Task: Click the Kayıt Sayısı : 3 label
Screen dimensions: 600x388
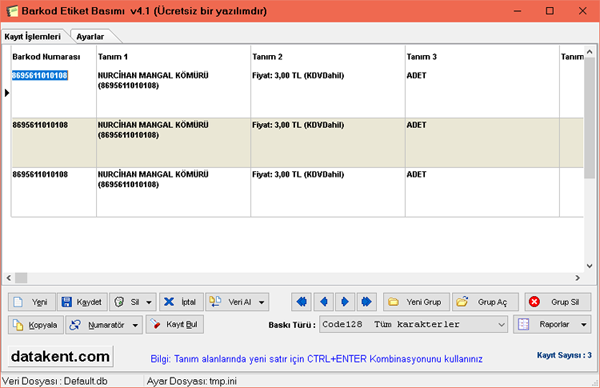Action: pos(564,355)
